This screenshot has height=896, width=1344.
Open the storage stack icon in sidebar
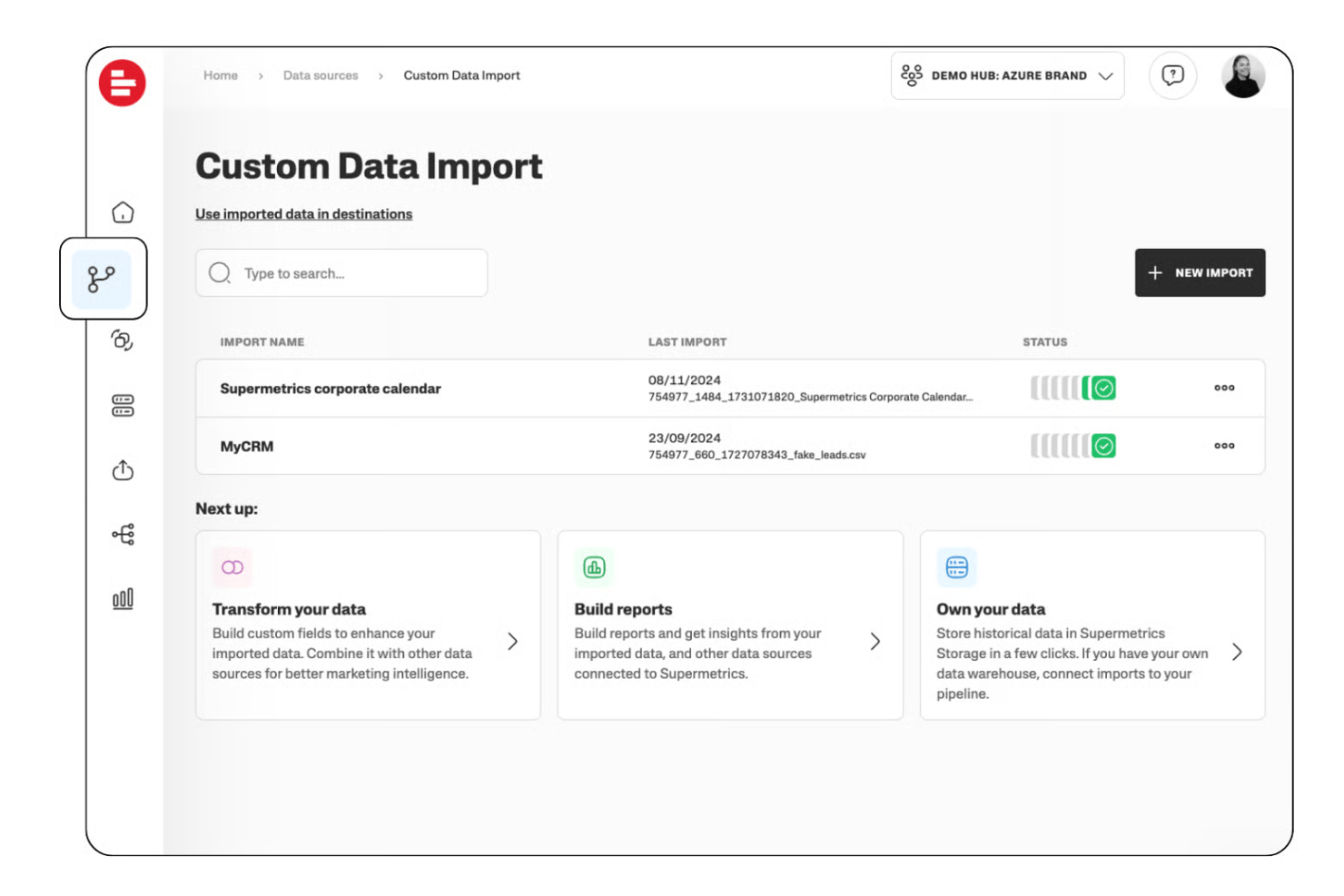pyautogui.click(x=123, y=406)
